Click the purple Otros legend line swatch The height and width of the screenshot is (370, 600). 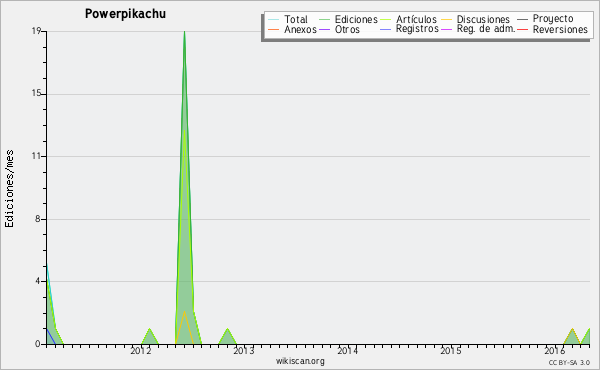(324, 29)
